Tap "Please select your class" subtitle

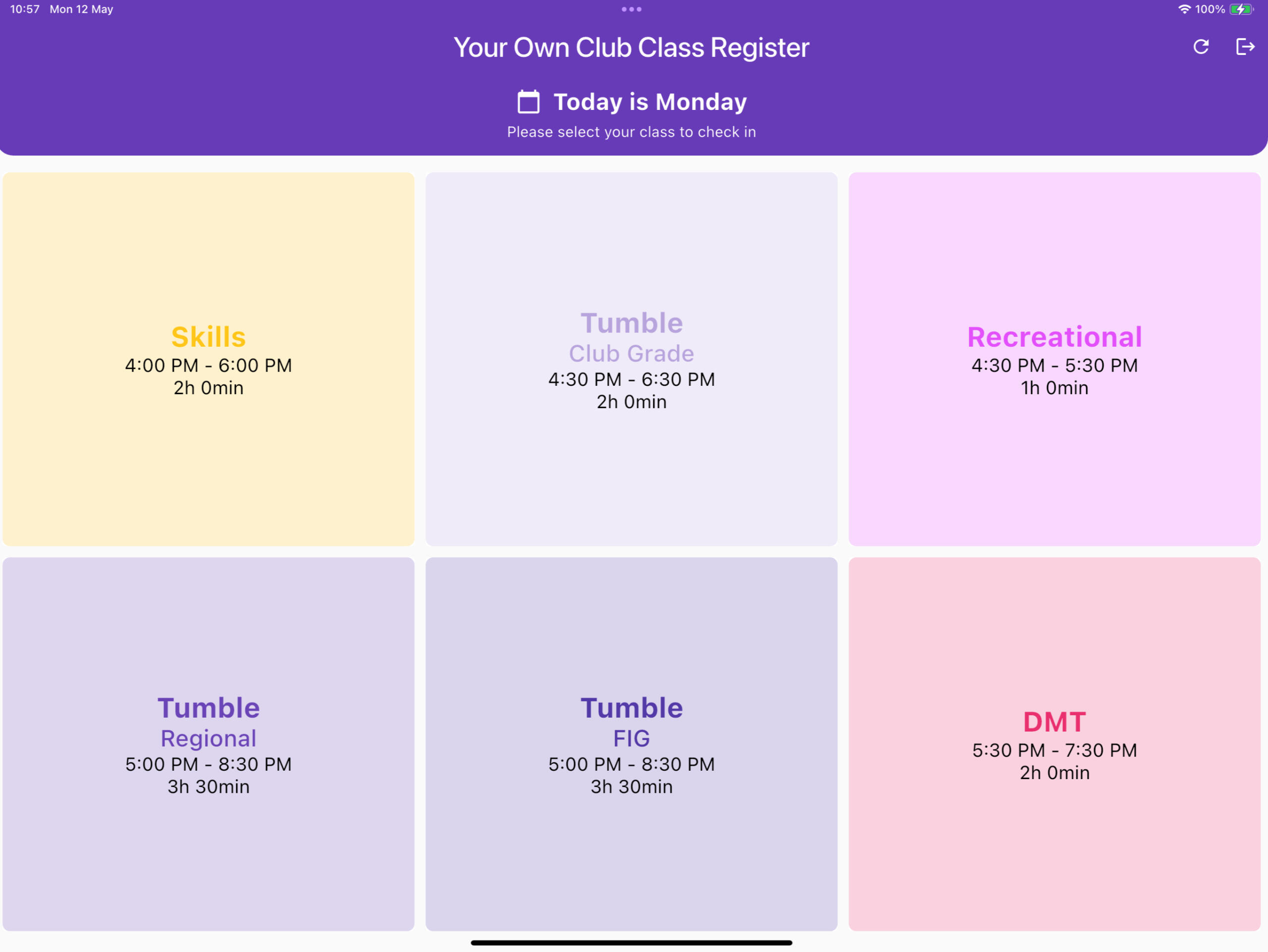[631, 132]
